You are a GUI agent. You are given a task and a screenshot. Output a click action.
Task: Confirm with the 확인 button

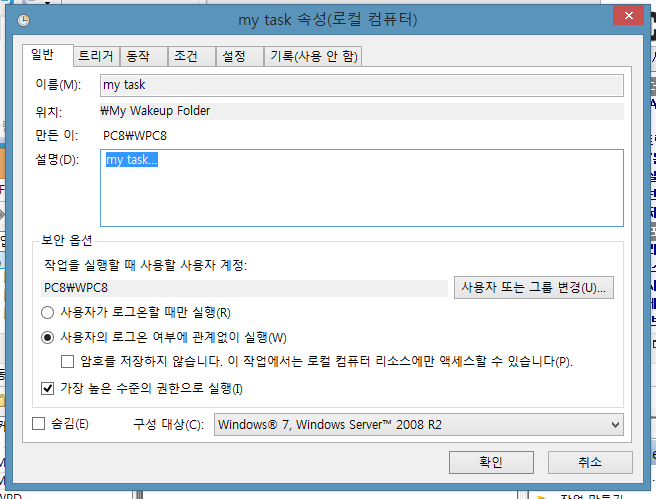pos(491,461)
